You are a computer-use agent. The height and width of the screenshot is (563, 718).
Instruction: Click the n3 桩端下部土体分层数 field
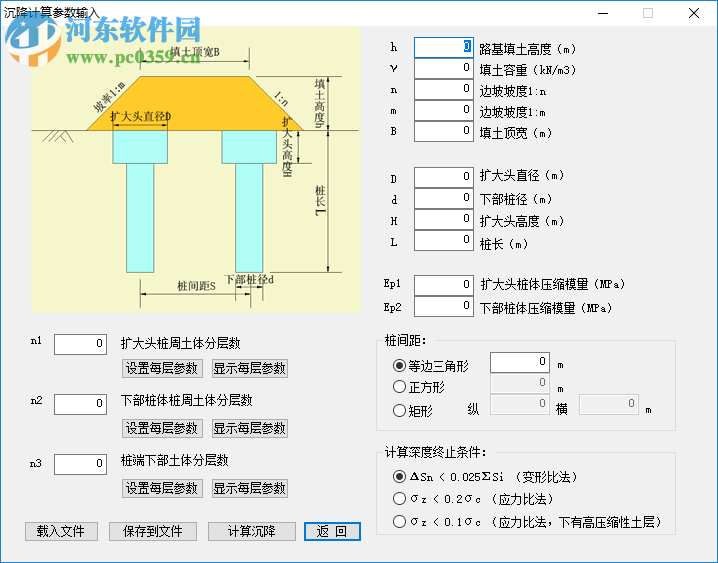[81, 464]
